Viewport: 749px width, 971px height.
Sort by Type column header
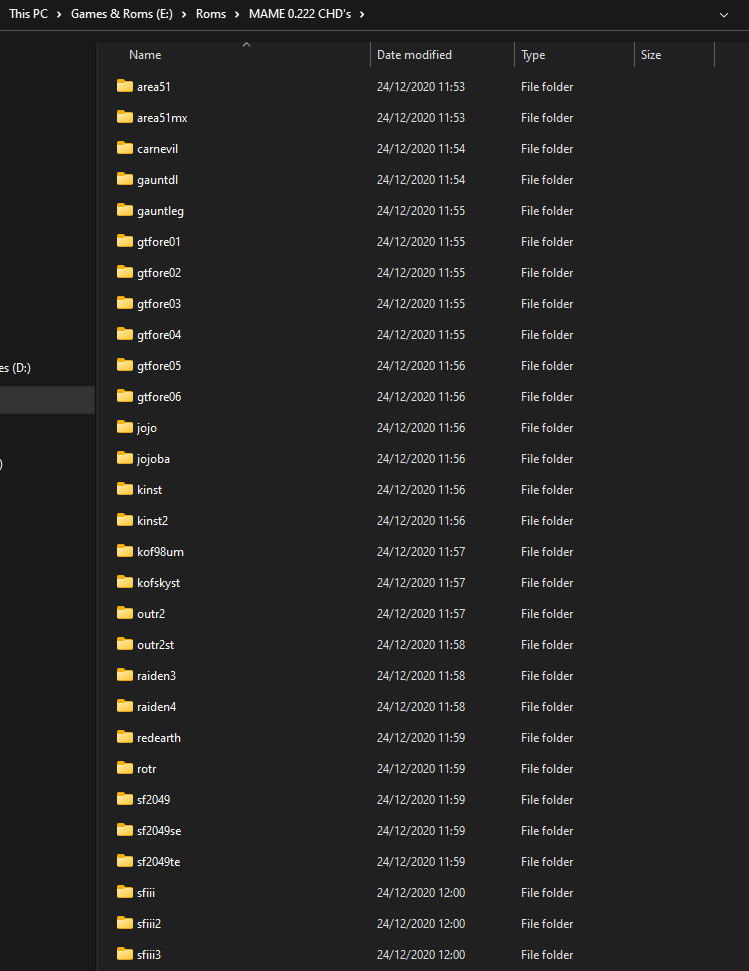(533, 54)
